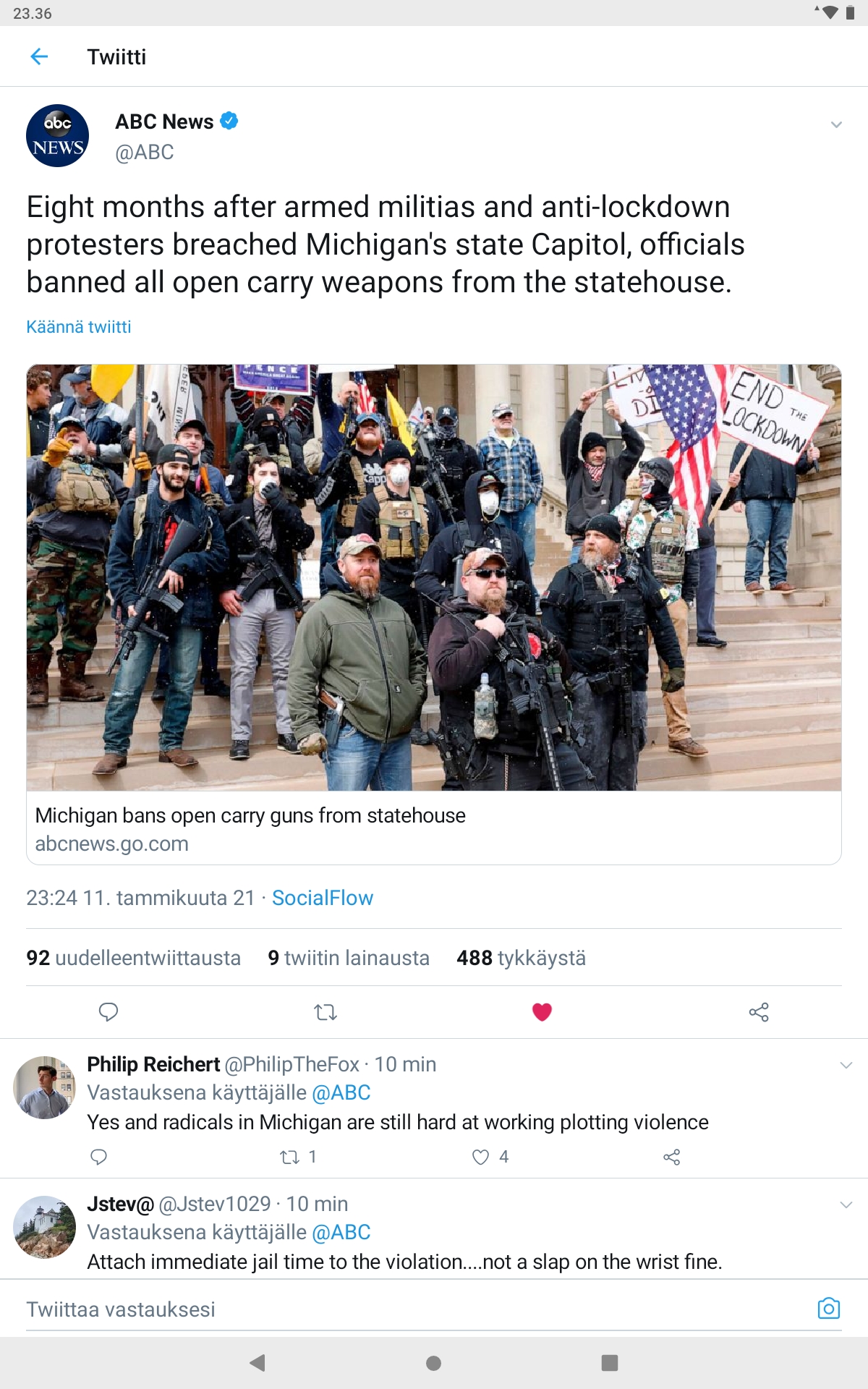Share Philip Reichert's reply

point(672,1157)
